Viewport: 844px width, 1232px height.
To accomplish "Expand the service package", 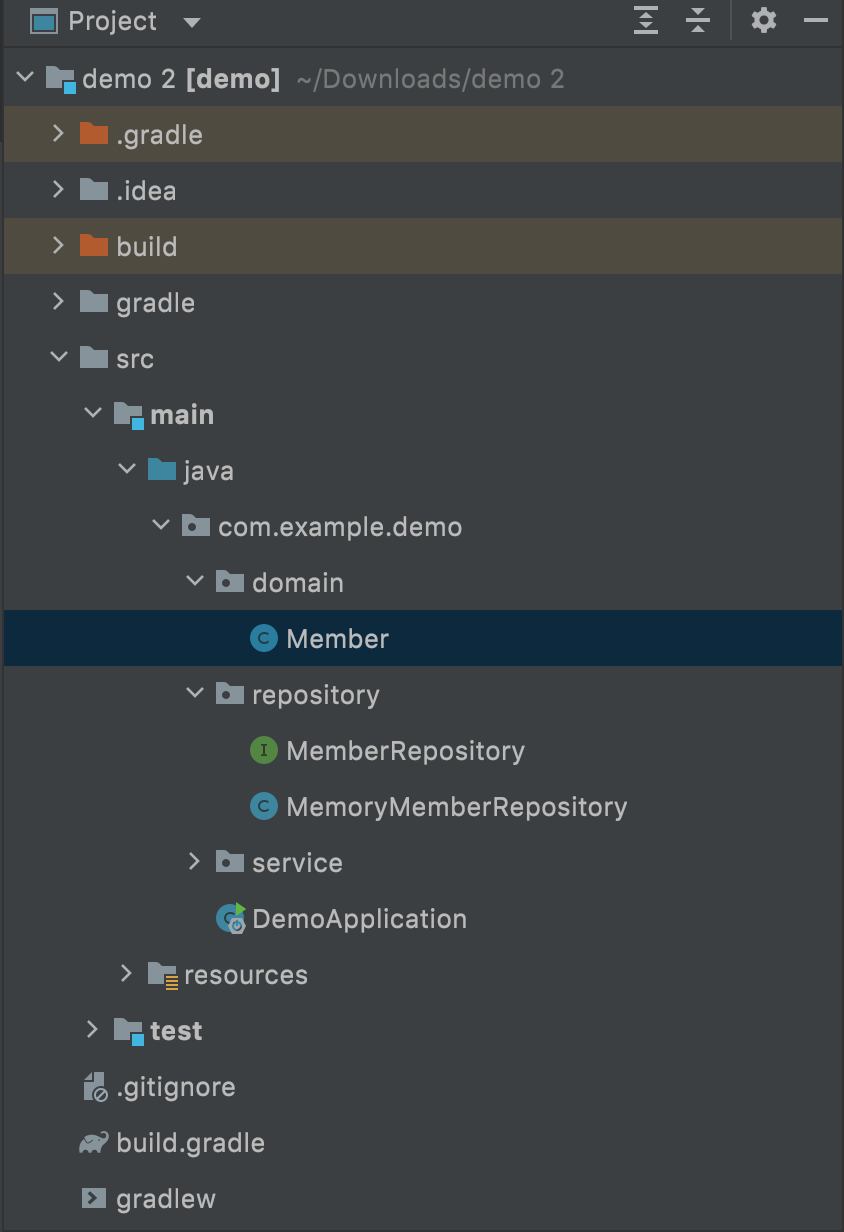I will tap(195, 862).
